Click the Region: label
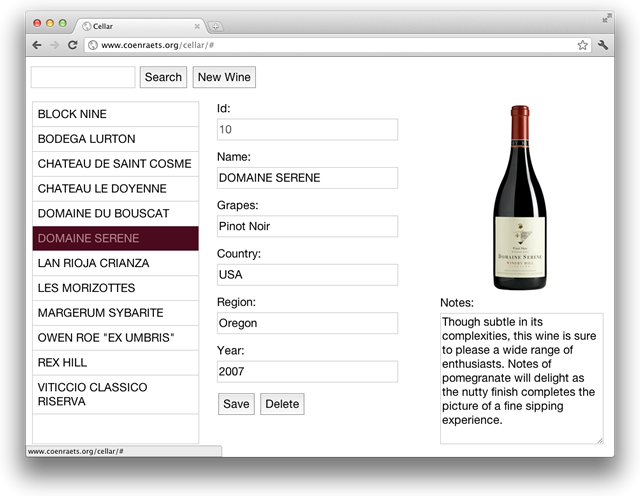Viewport: 640px width, 496px height. tap(236, 302)
